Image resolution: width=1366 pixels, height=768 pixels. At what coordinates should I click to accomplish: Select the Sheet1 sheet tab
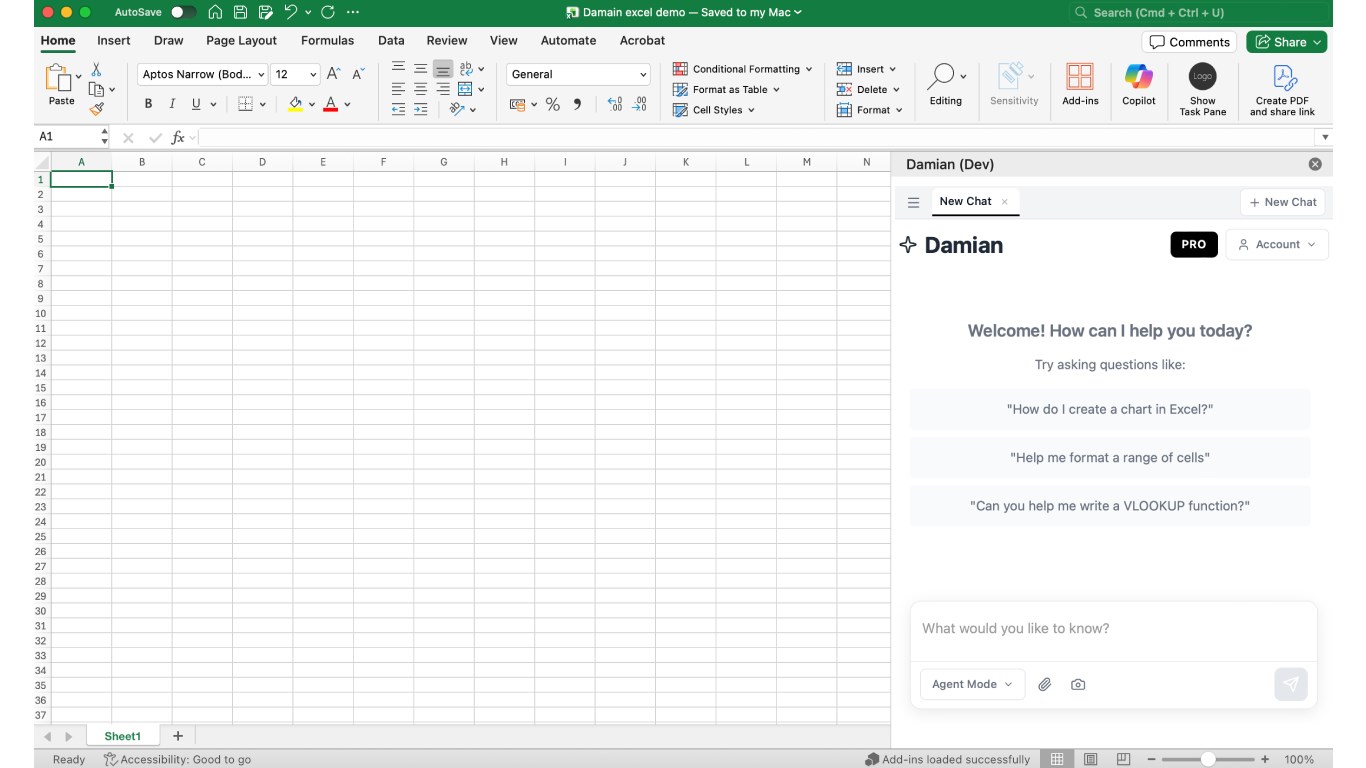tap(123, 736)
